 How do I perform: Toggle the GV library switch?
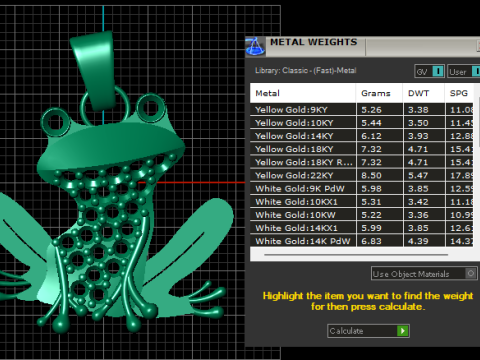[x=438, y=71]
